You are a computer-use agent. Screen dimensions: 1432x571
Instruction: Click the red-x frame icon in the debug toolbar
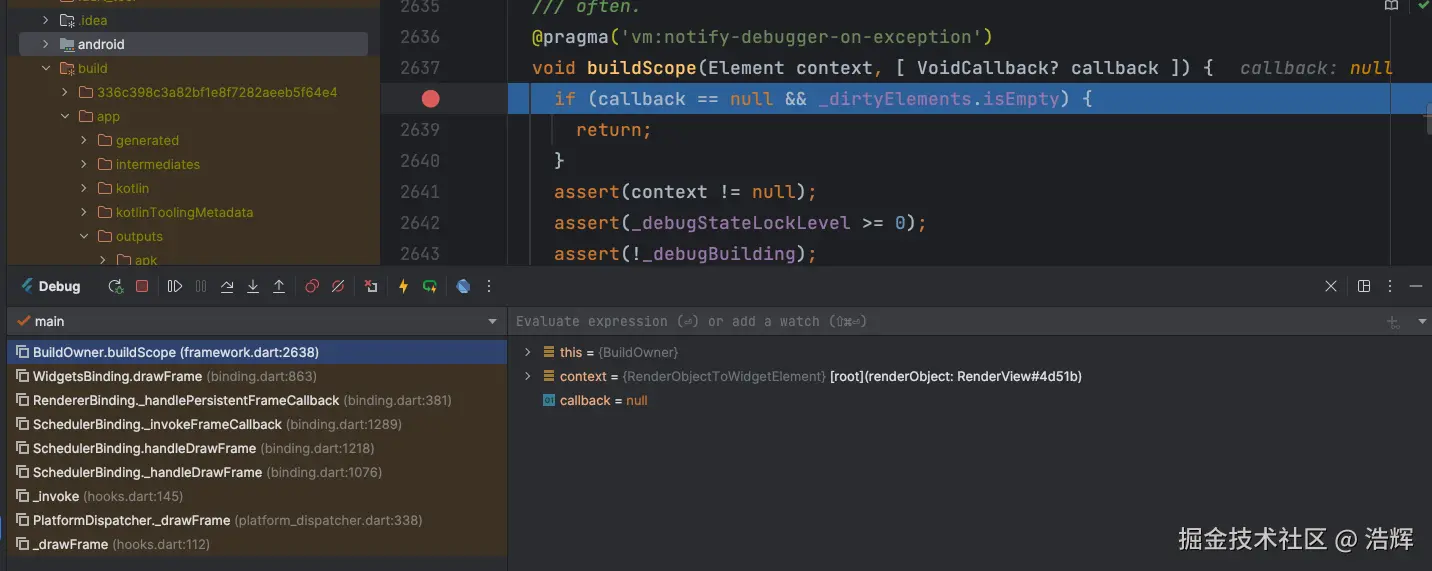371,286
